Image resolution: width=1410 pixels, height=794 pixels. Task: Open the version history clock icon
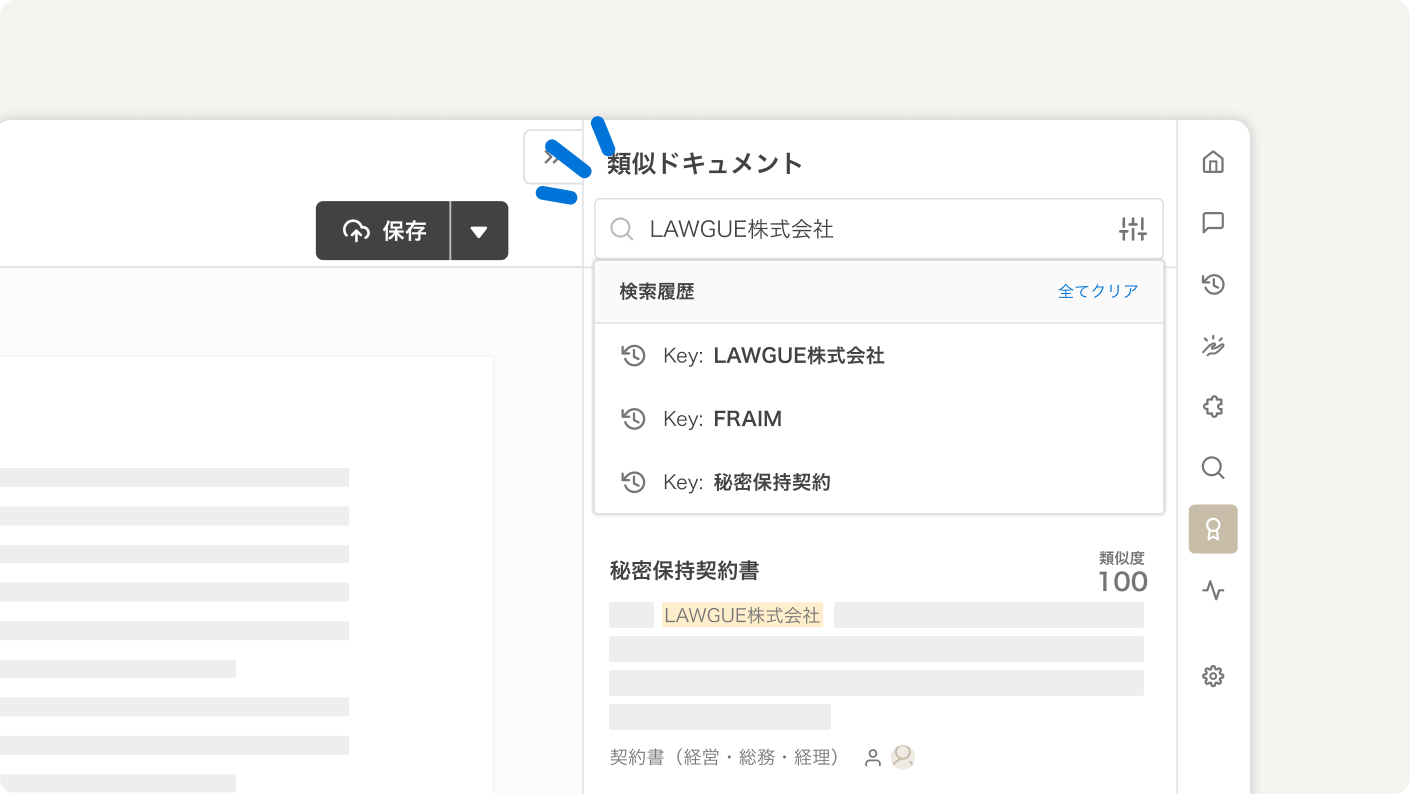click(x=1213, y=285)
